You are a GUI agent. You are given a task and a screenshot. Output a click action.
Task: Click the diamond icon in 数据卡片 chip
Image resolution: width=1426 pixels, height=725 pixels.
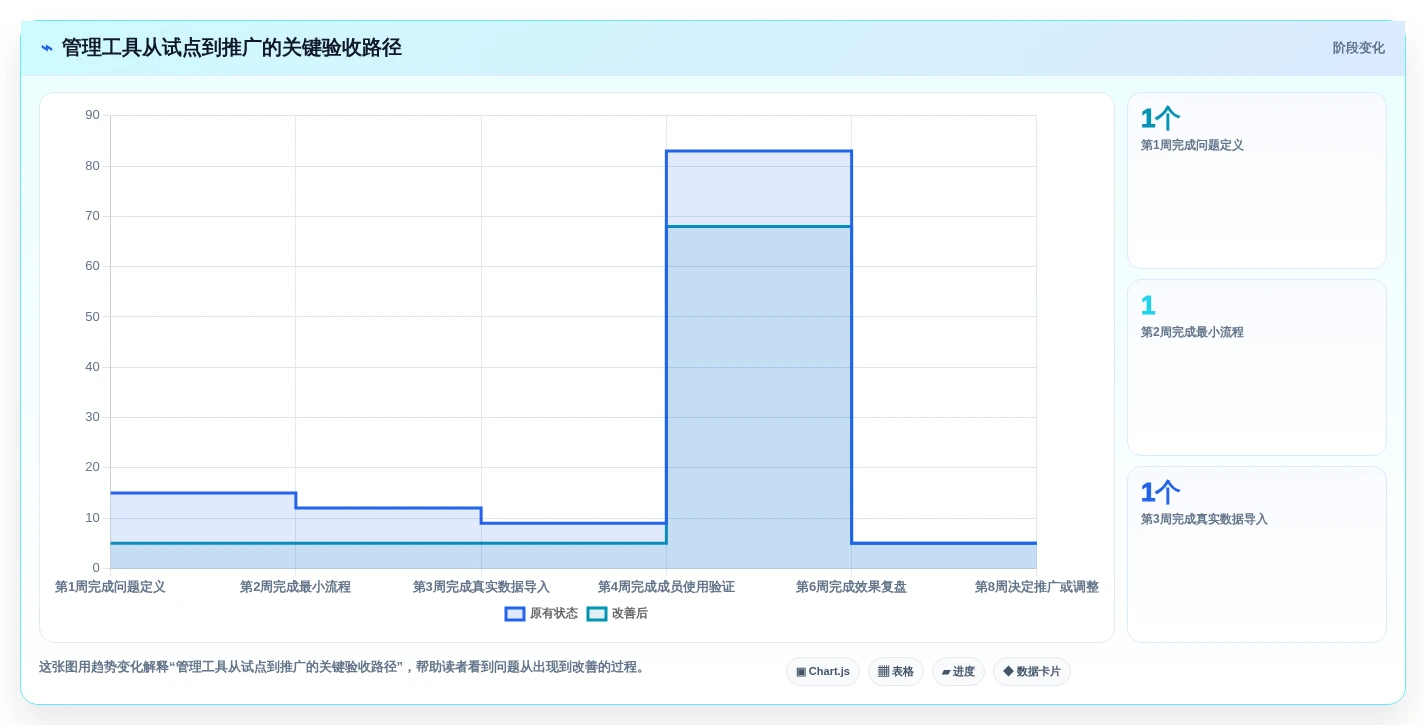pyautogui.click(x=1008, y=672)
